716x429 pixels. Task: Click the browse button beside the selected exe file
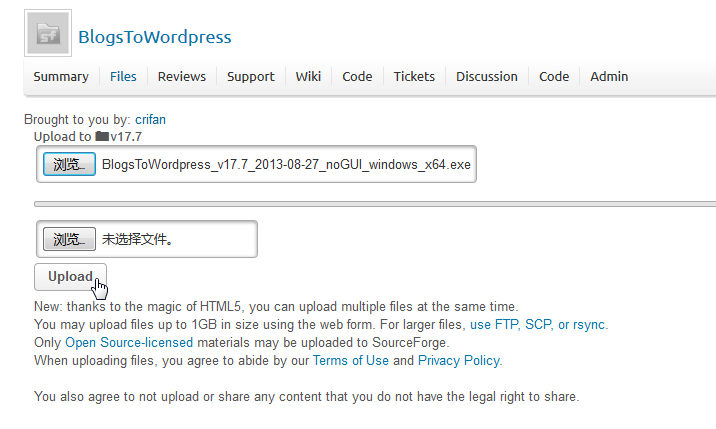click(x=69, y=164)
